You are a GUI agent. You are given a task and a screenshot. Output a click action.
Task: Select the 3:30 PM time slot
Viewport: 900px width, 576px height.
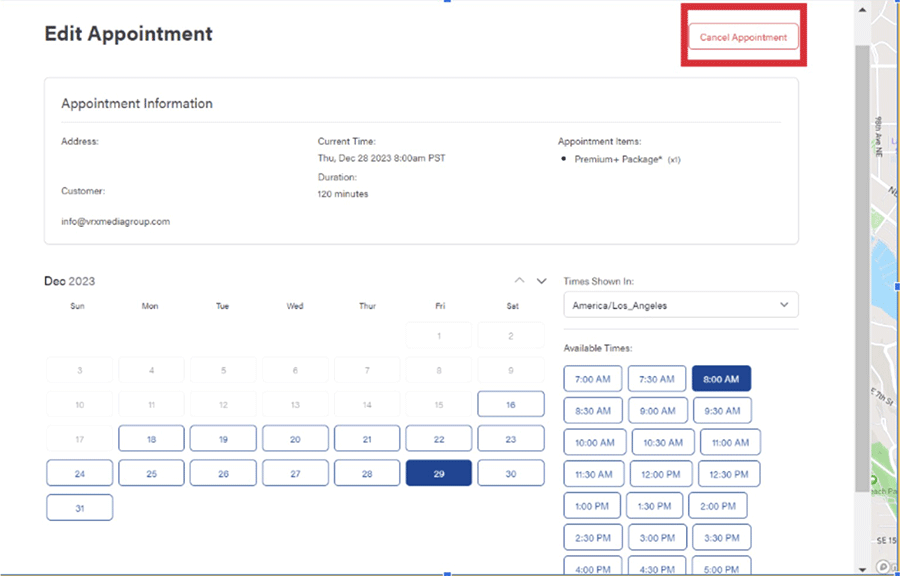point(721,538)
